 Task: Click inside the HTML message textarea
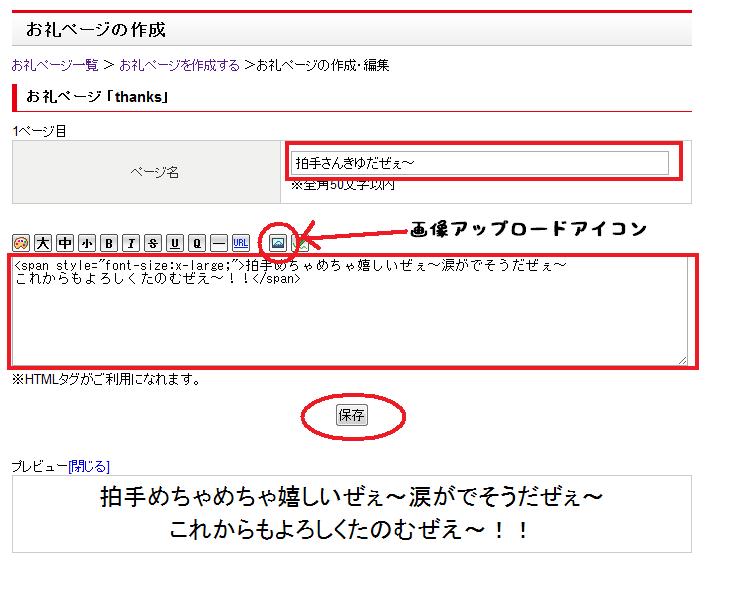click(348, 320)
